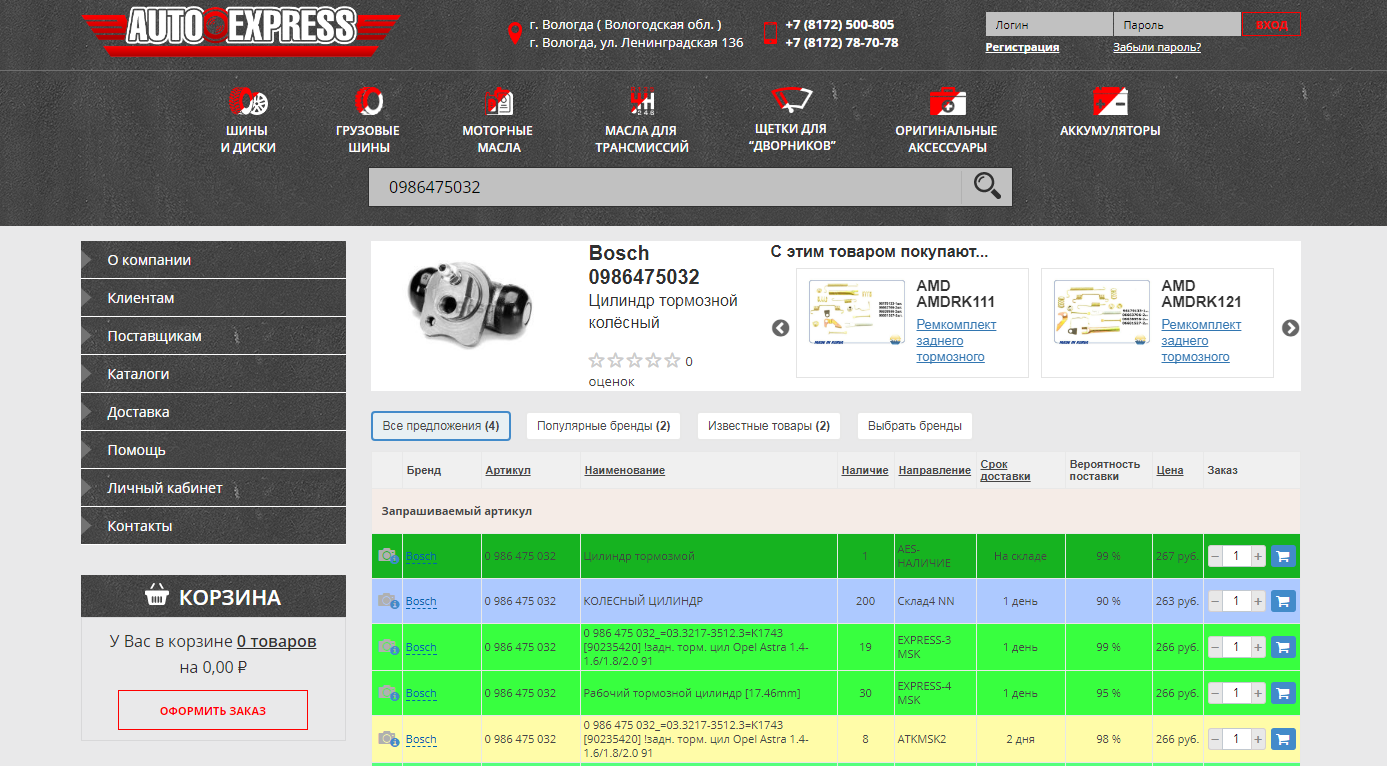
Task: Add EXPRESS-3 MSK offer to cart
Action: tap(1283, 647)
